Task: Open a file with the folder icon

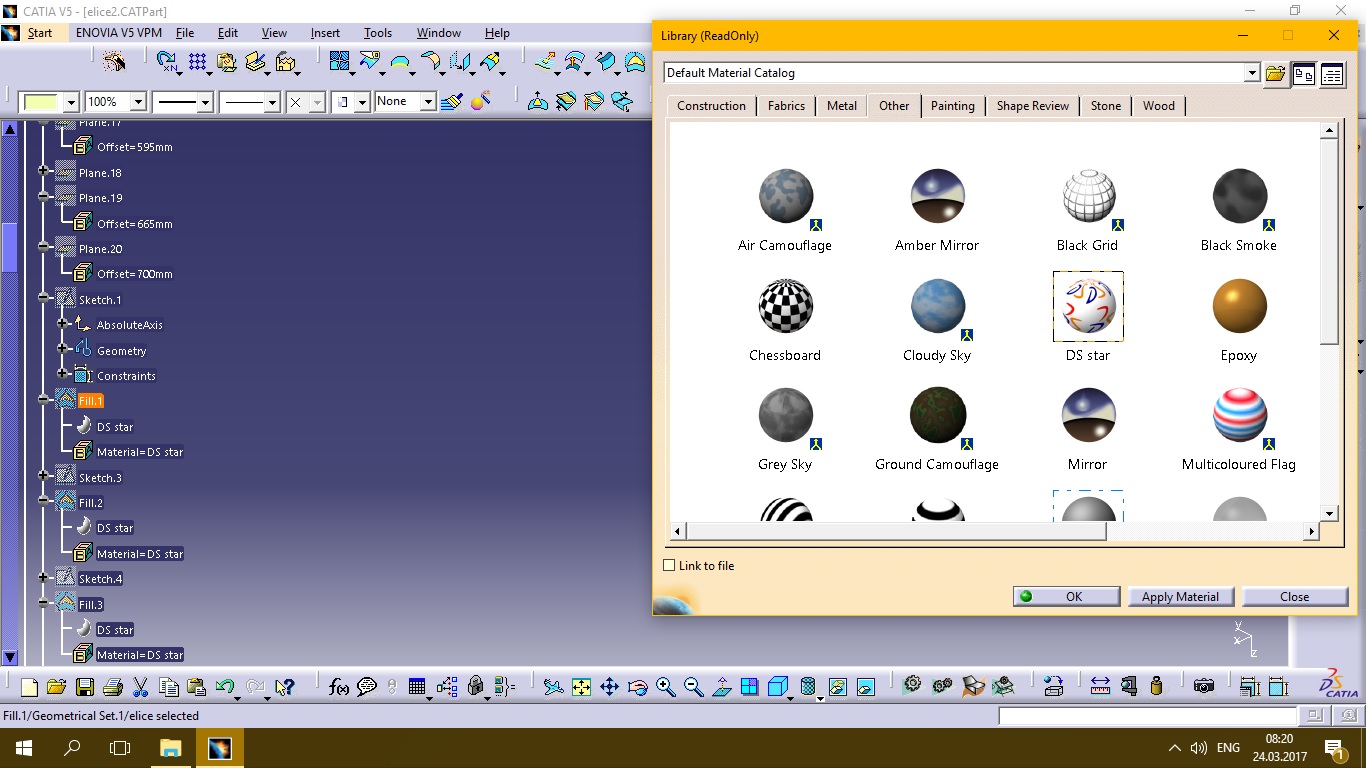Action: point(56,687)
